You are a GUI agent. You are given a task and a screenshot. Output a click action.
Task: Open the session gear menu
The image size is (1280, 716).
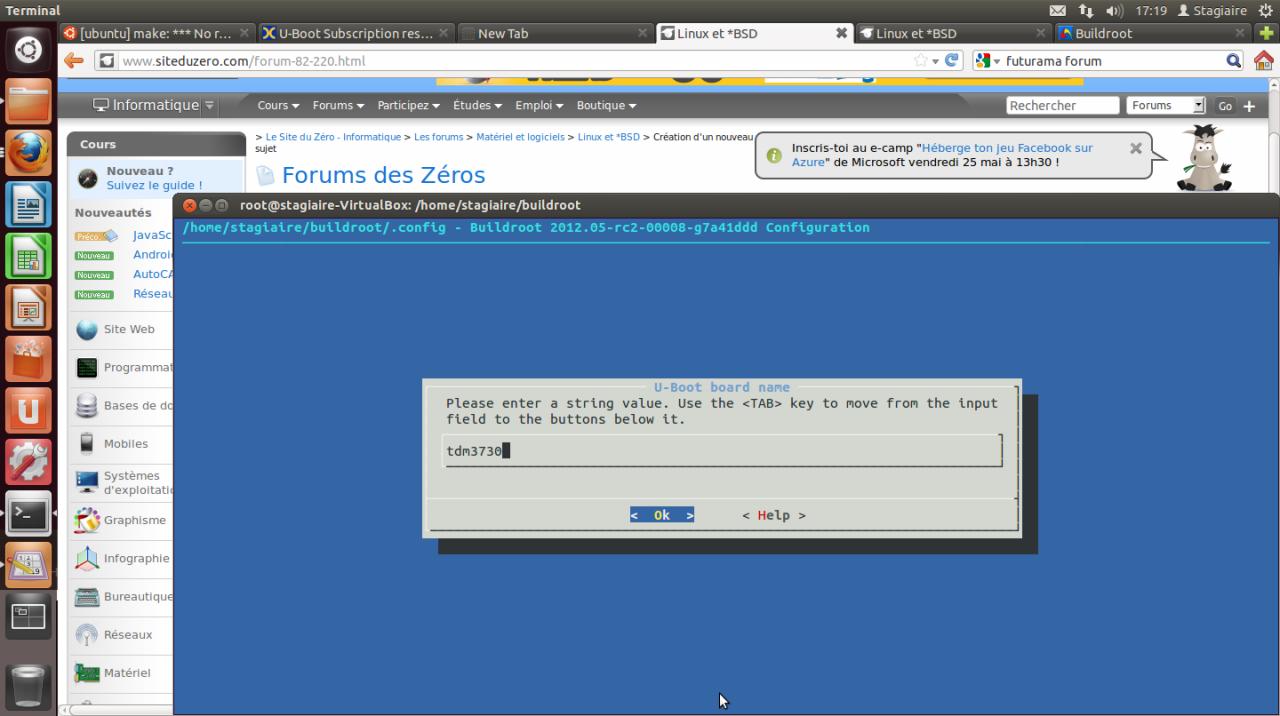[x=1266, y=10]
